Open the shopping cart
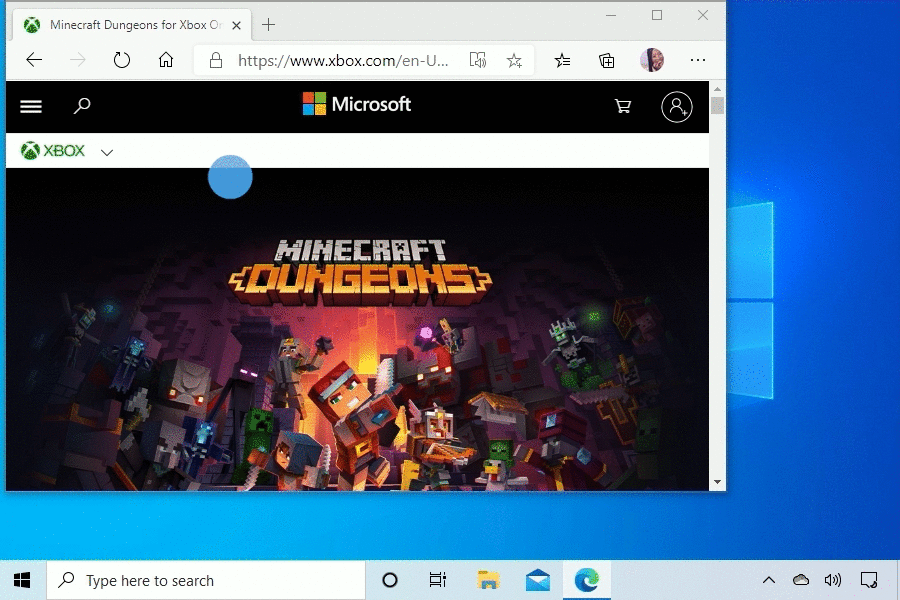 coord(623,106)
